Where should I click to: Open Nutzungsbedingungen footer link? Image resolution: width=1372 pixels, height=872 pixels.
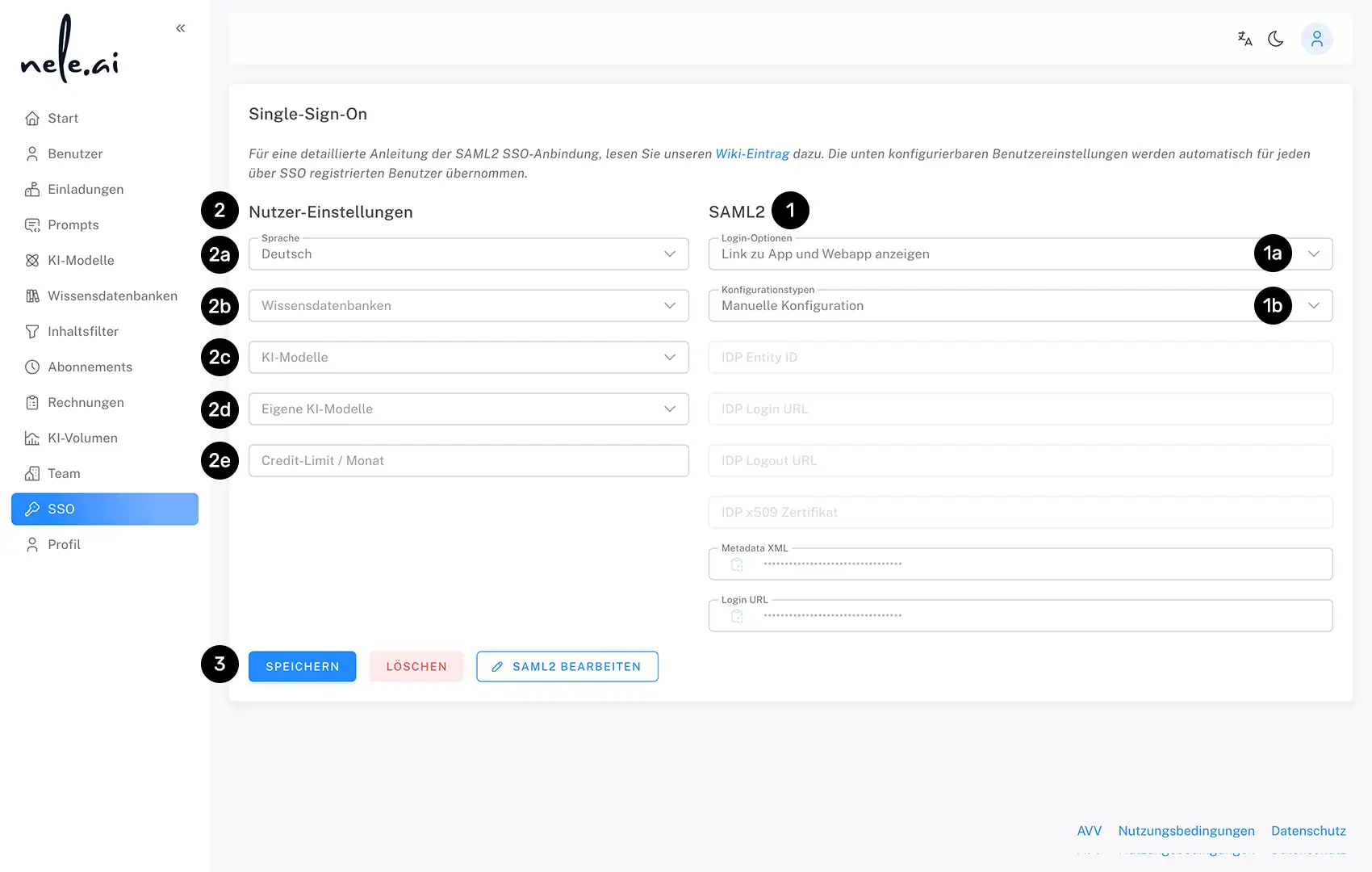(x=1186, y=831)
